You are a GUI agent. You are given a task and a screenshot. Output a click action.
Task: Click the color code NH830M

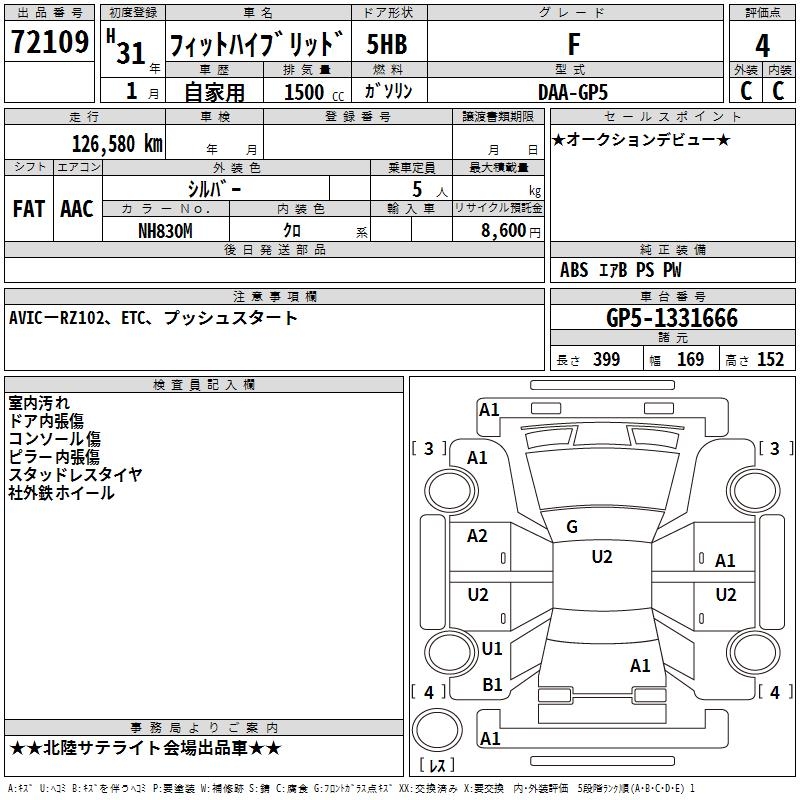pyautogui.click(x=165, y=230)
